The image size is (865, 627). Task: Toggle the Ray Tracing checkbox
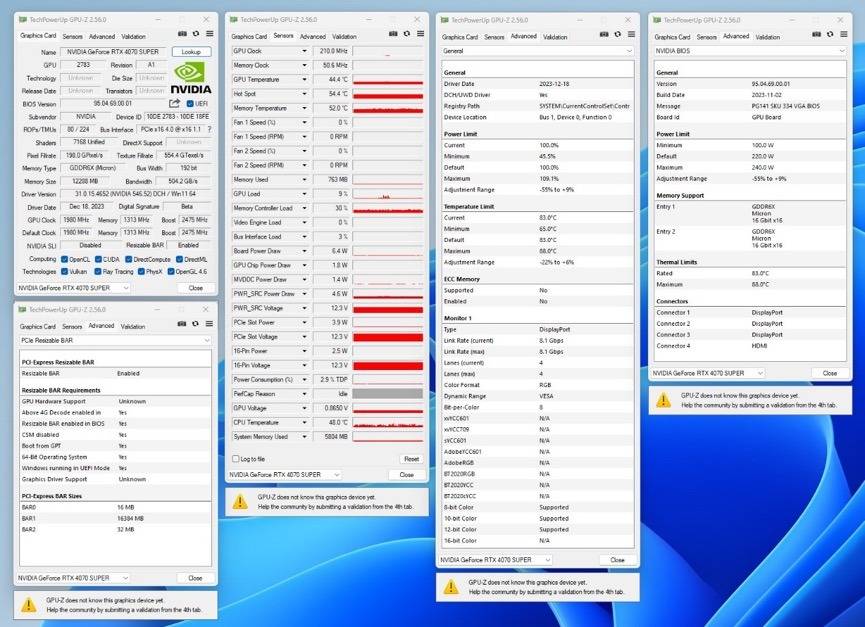98,271
